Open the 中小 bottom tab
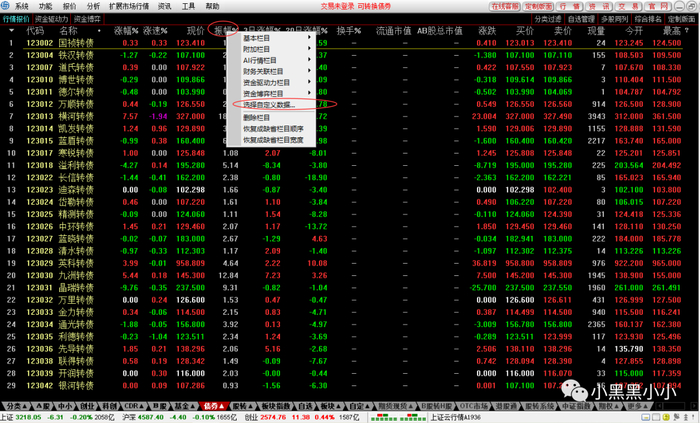This screenshot has width=700, height=423. pos(65,406)
